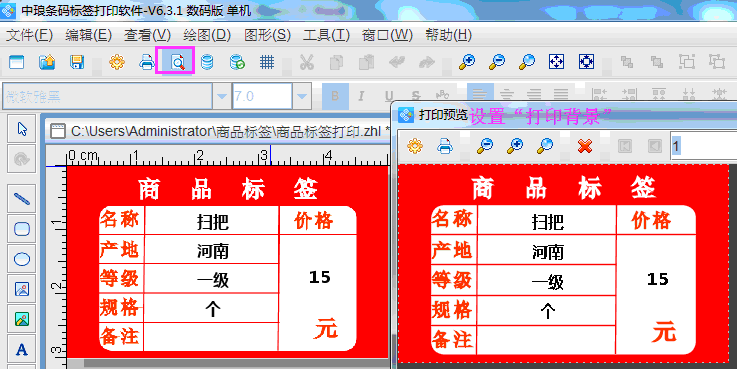Toggle center text alignment
The width and height of the screenshot is (737, 369).
[507, 95]
